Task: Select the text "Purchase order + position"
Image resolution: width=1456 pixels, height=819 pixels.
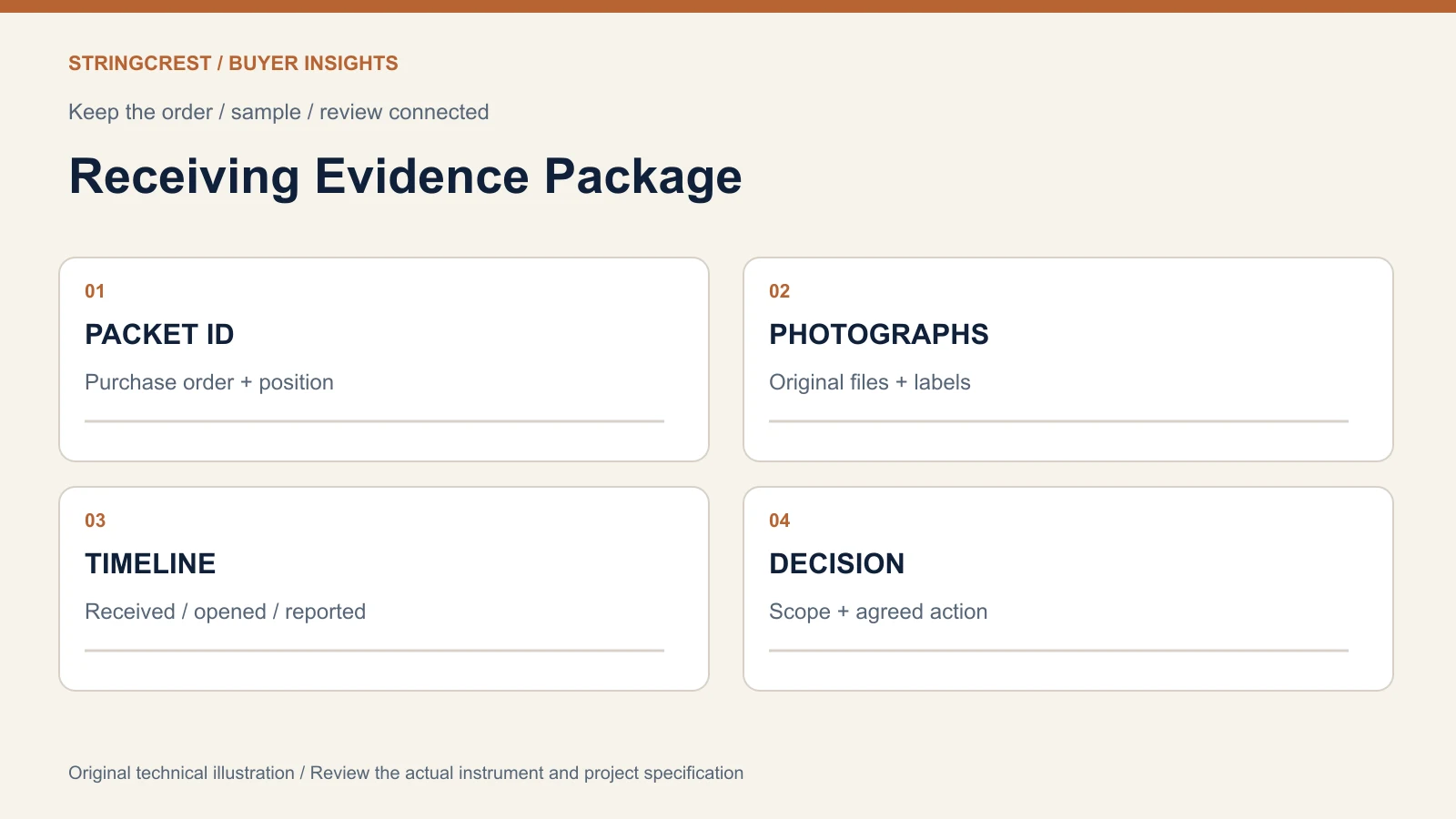Action: [209, 382]
